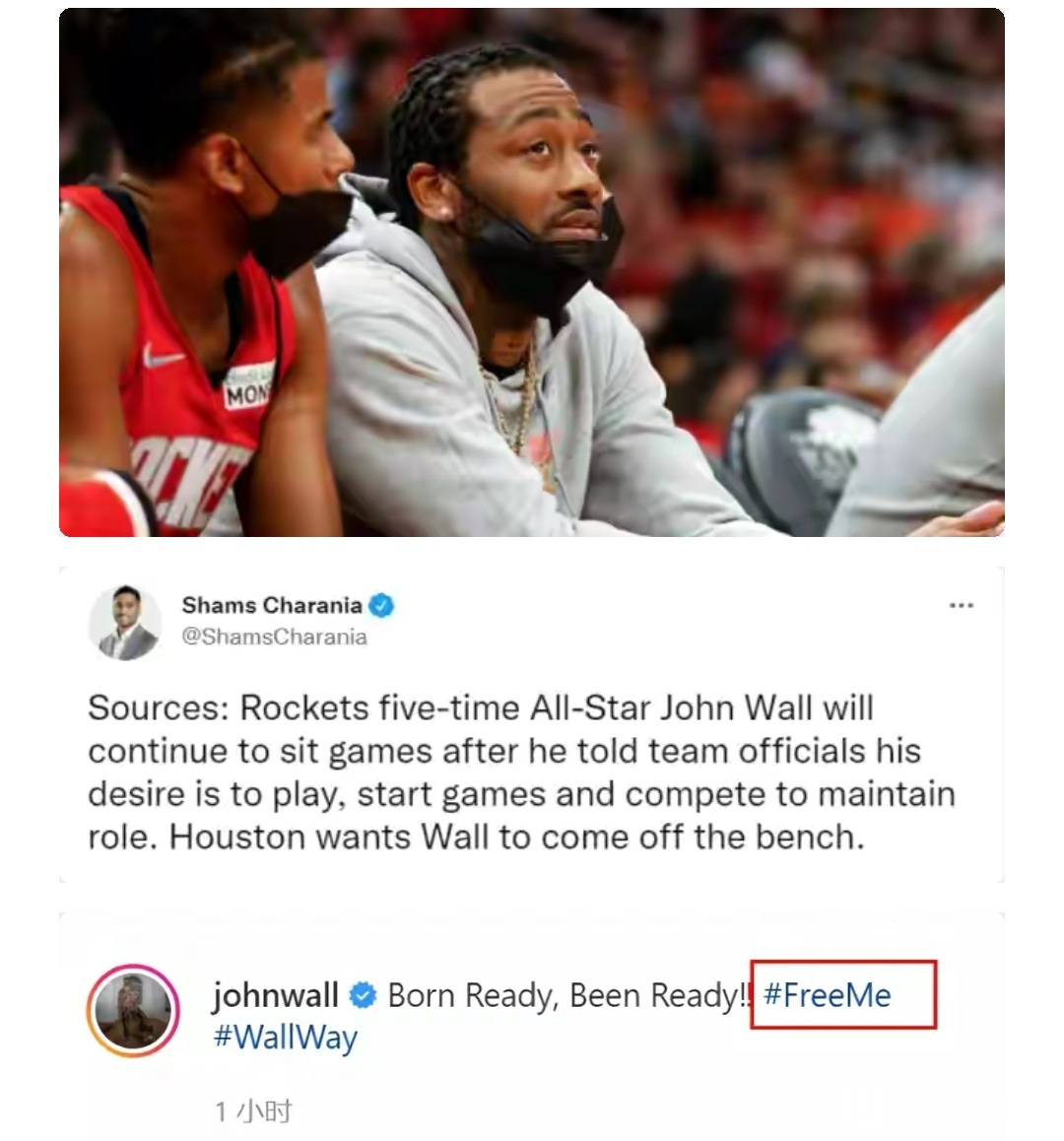Visit the @ShamsCharania handle link
Screen dimensions: 1064x1141
tap(274, 637)
